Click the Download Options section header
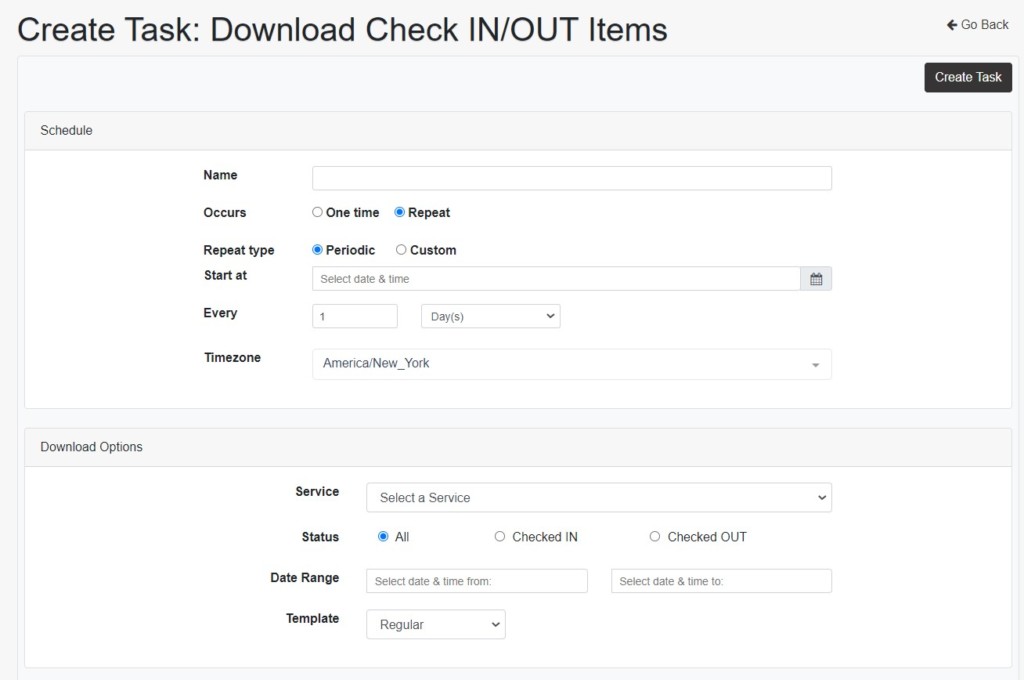 (91, 447)
